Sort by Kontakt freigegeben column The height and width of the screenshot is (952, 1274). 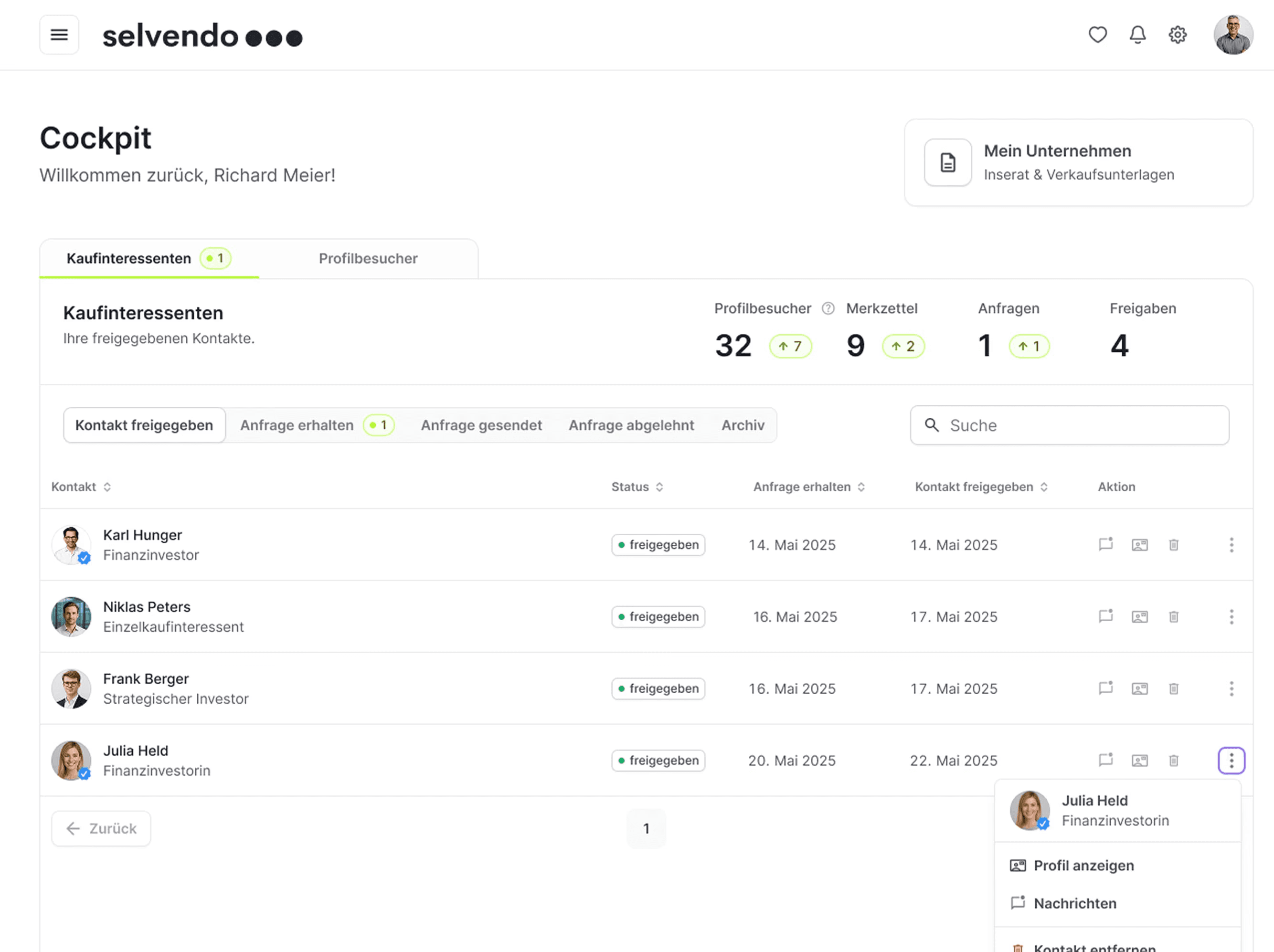tap(981, 487)
